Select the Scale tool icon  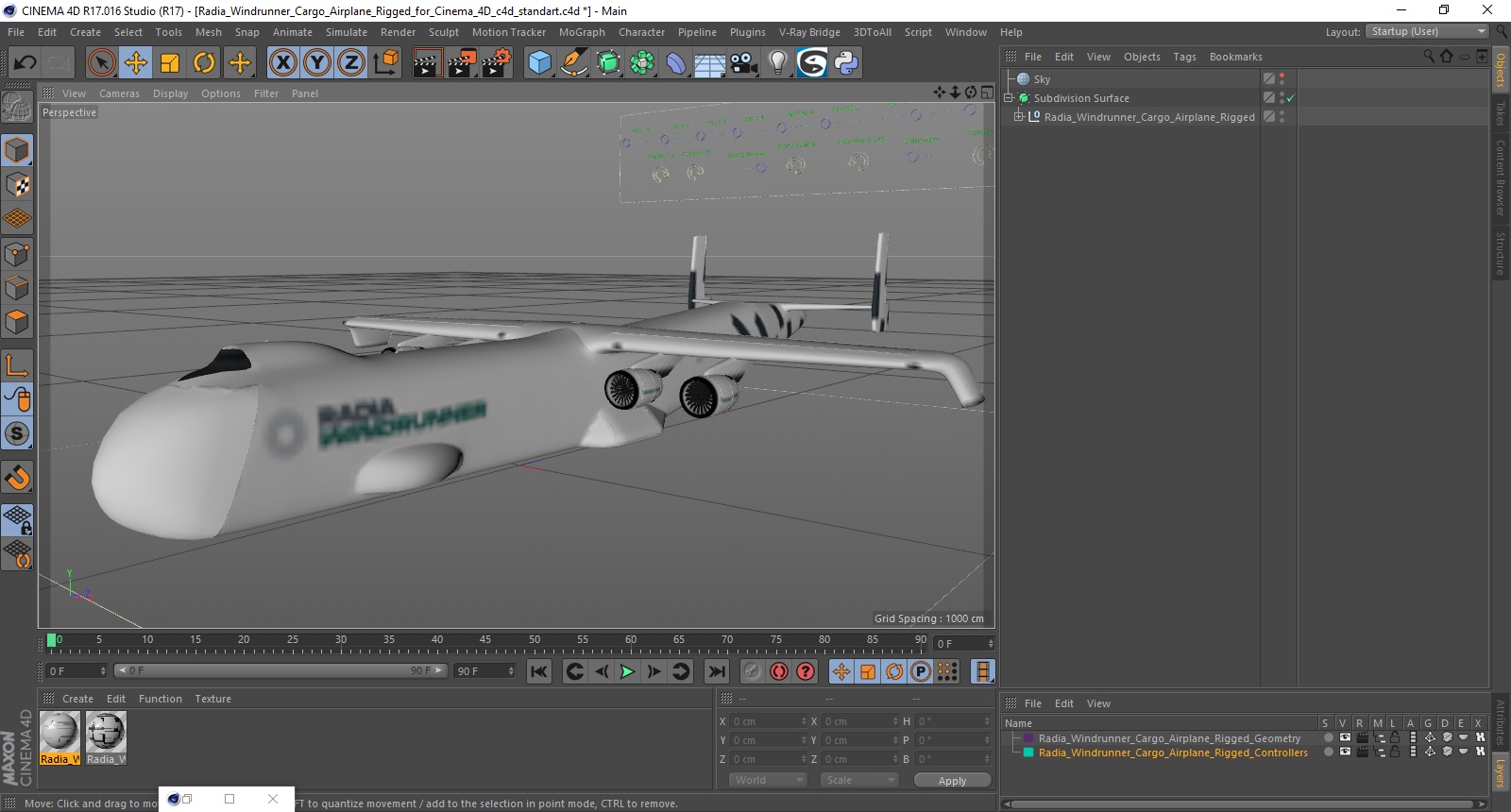tap(170, 63)
